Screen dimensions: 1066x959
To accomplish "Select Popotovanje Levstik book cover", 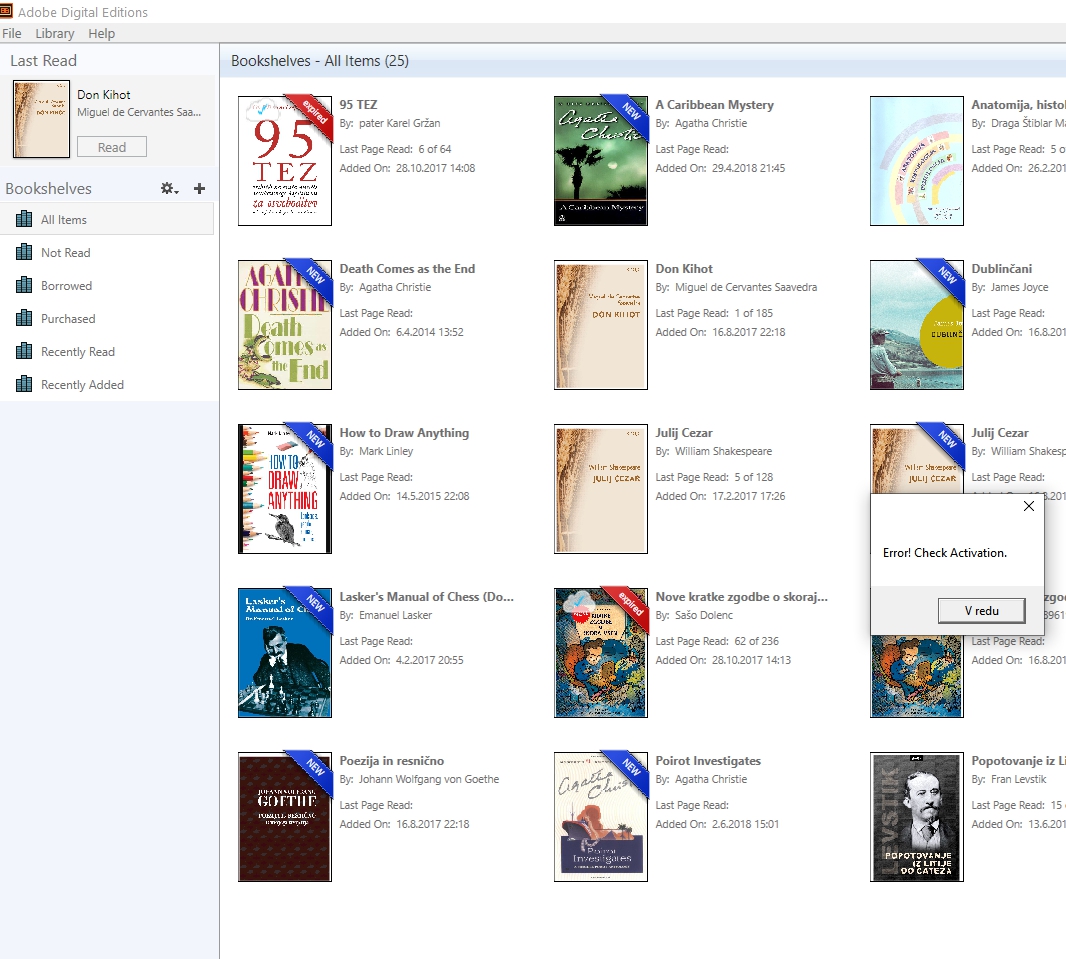I will (916, 816).
